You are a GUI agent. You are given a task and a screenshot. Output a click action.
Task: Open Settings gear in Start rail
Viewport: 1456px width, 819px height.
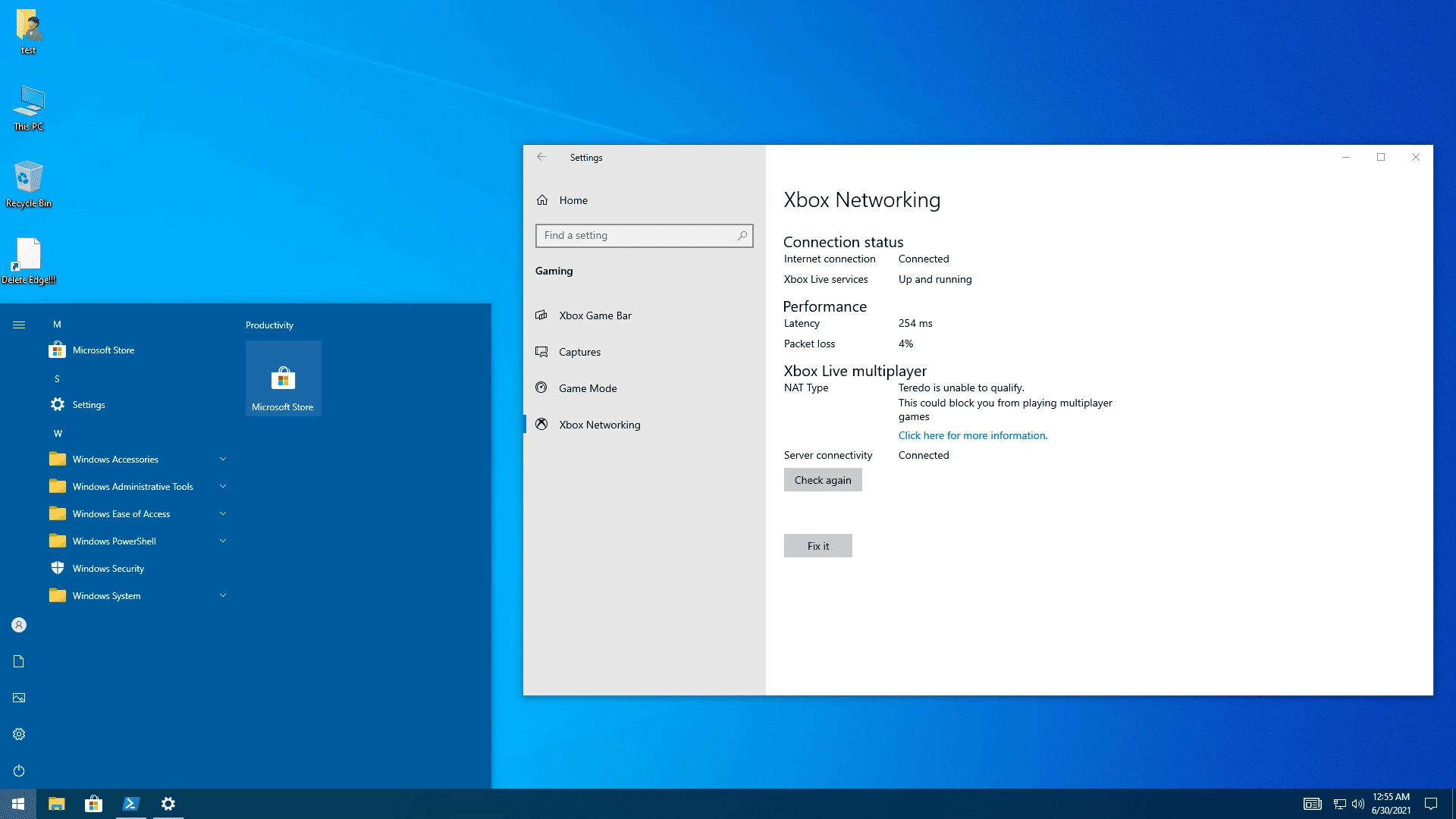[x=19, y=734]
